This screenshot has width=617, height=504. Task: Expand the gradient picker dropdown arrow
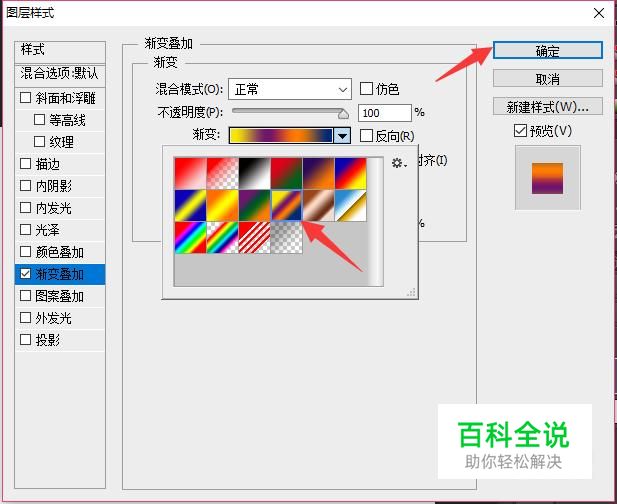click(x=342, y=136)
